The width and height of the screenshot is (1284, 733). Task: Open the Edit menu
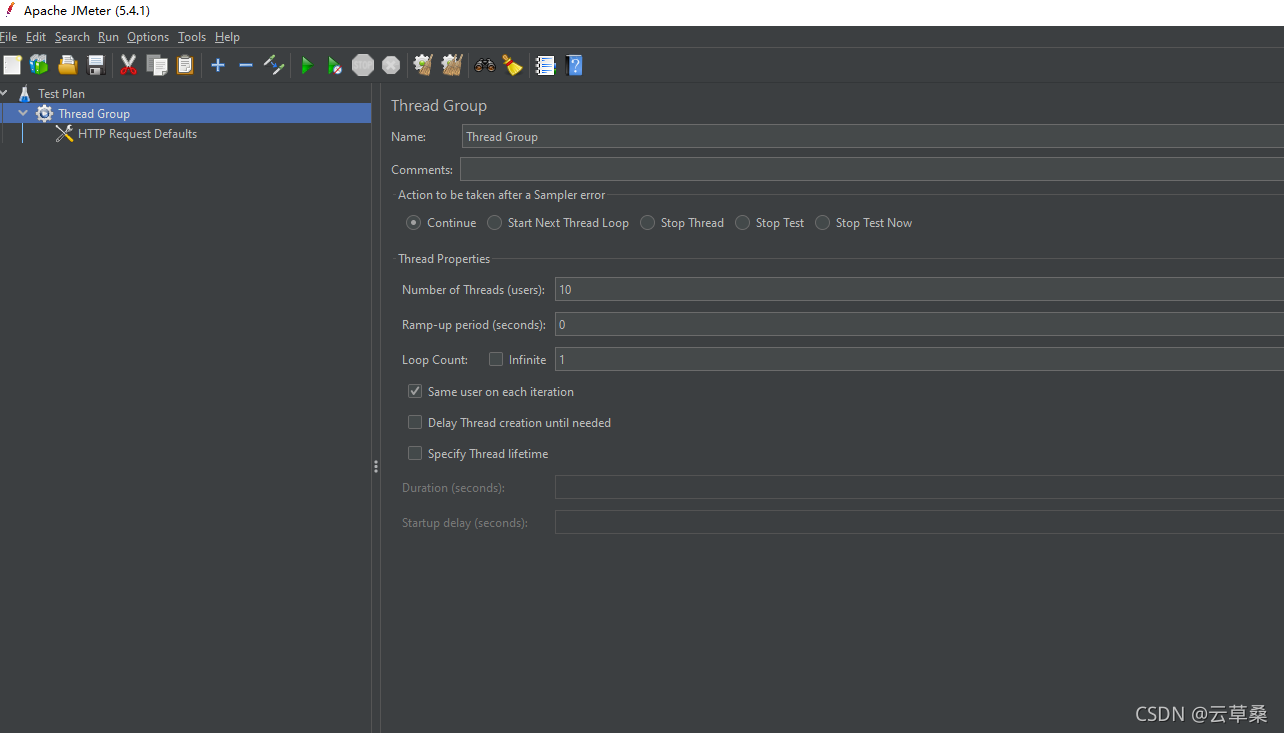(36, 37)
